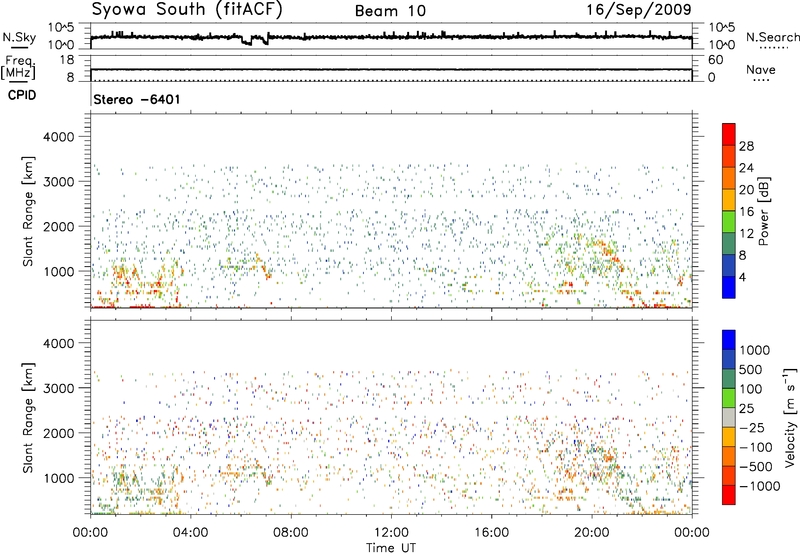Screen dimensions: 800x554
Task: Click the "18" frequency axis value
Action: [67, 60]
